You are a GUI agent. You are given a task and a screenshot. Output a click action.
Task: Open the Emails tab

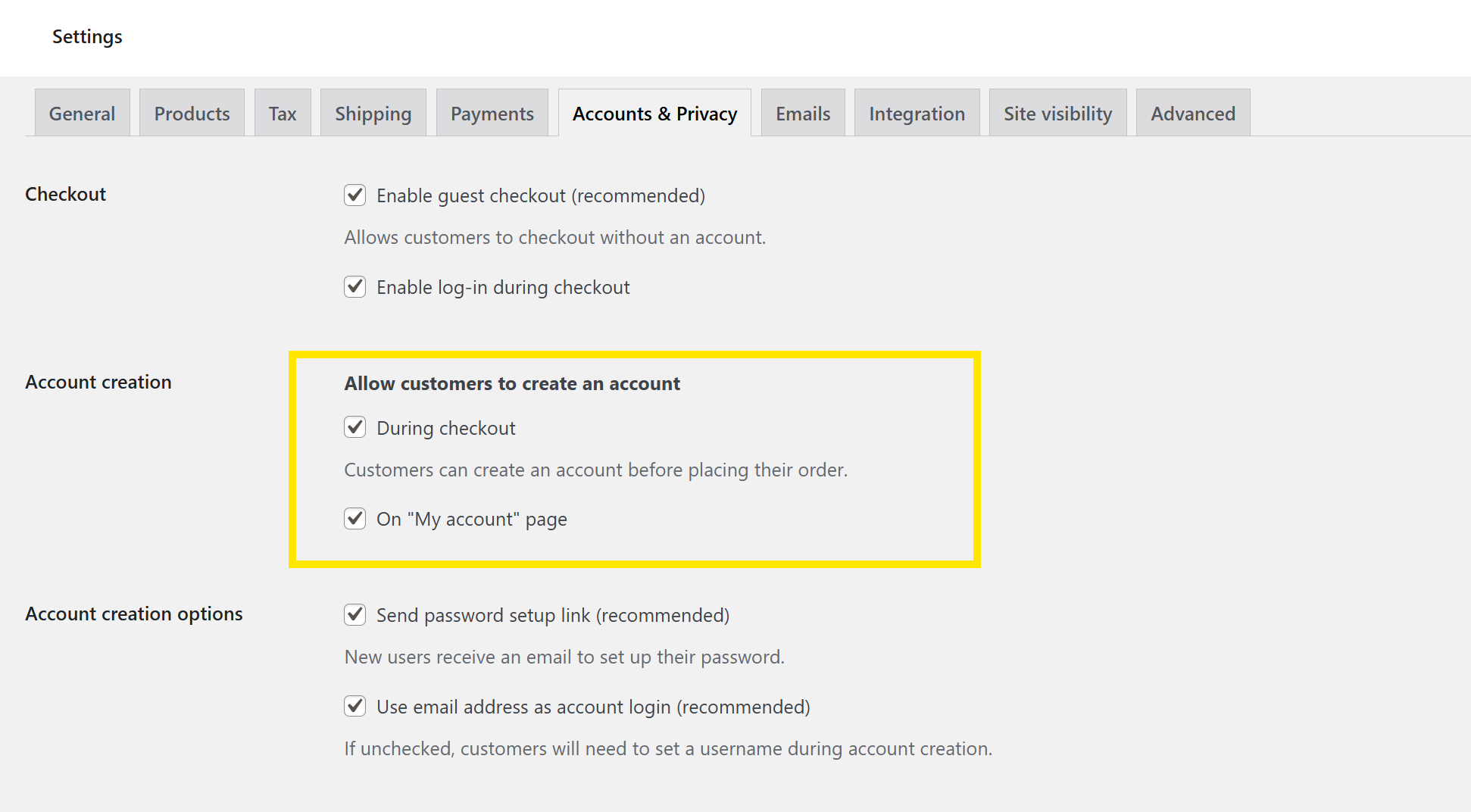(x=803, y=113)
